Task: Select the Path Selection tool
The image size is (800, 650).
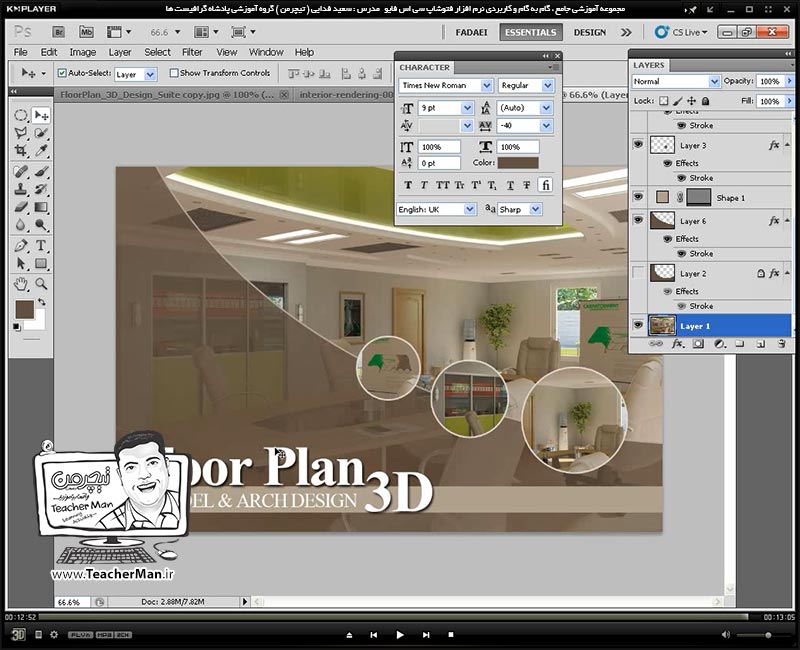Action: pyautogui.click(x=20, y=263)
